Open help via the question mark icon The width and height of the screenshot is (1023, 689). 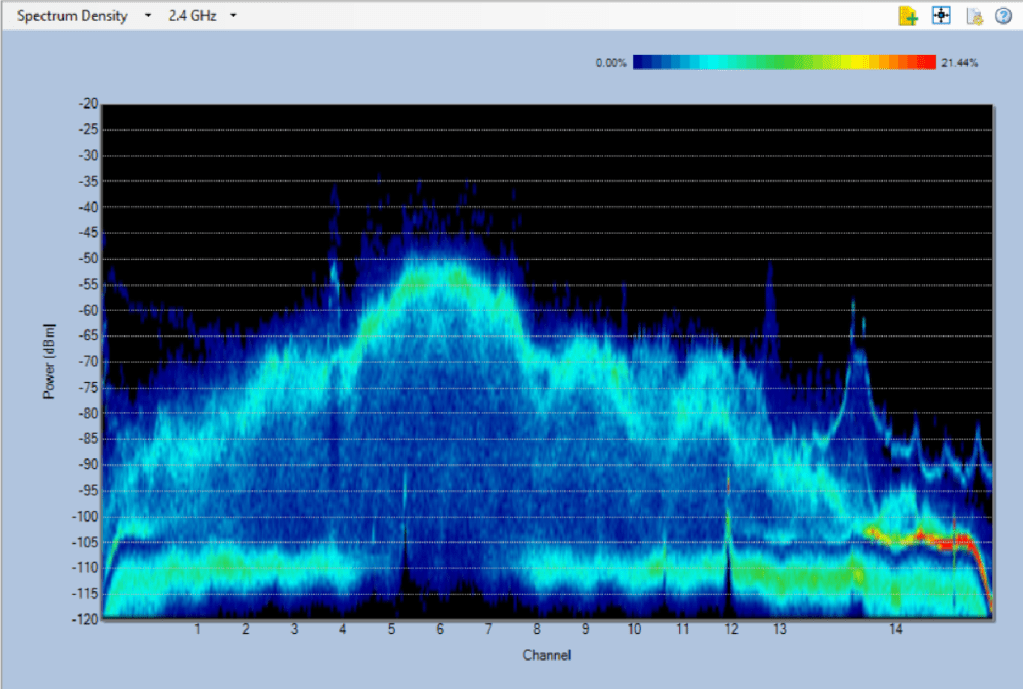coord(1003,16)
